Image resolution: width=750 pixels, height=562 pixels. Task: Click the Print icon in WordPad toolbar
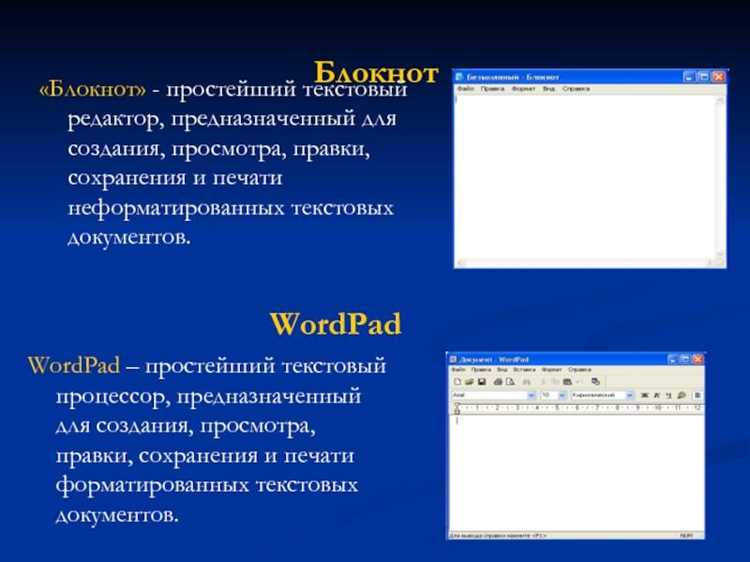coord(498,382)
